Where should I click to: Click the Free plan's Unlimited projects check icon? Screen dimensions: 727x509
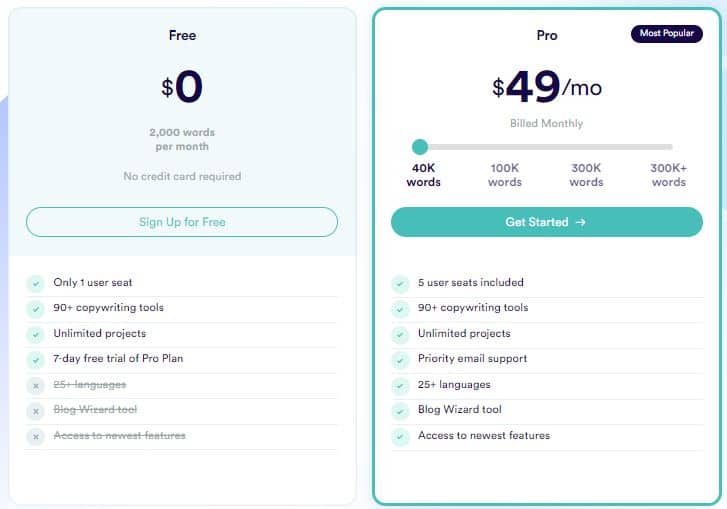click(x=36, y=334)
